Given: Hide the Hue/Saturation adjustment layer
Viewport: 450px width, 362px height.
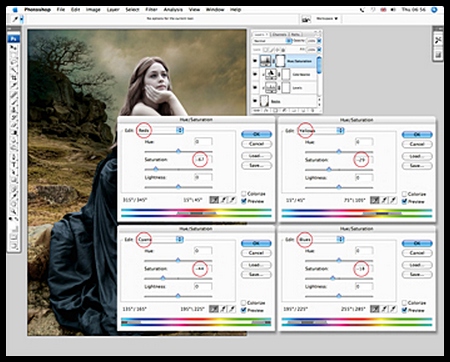Looking at the screenshot, I should point(255,61).
